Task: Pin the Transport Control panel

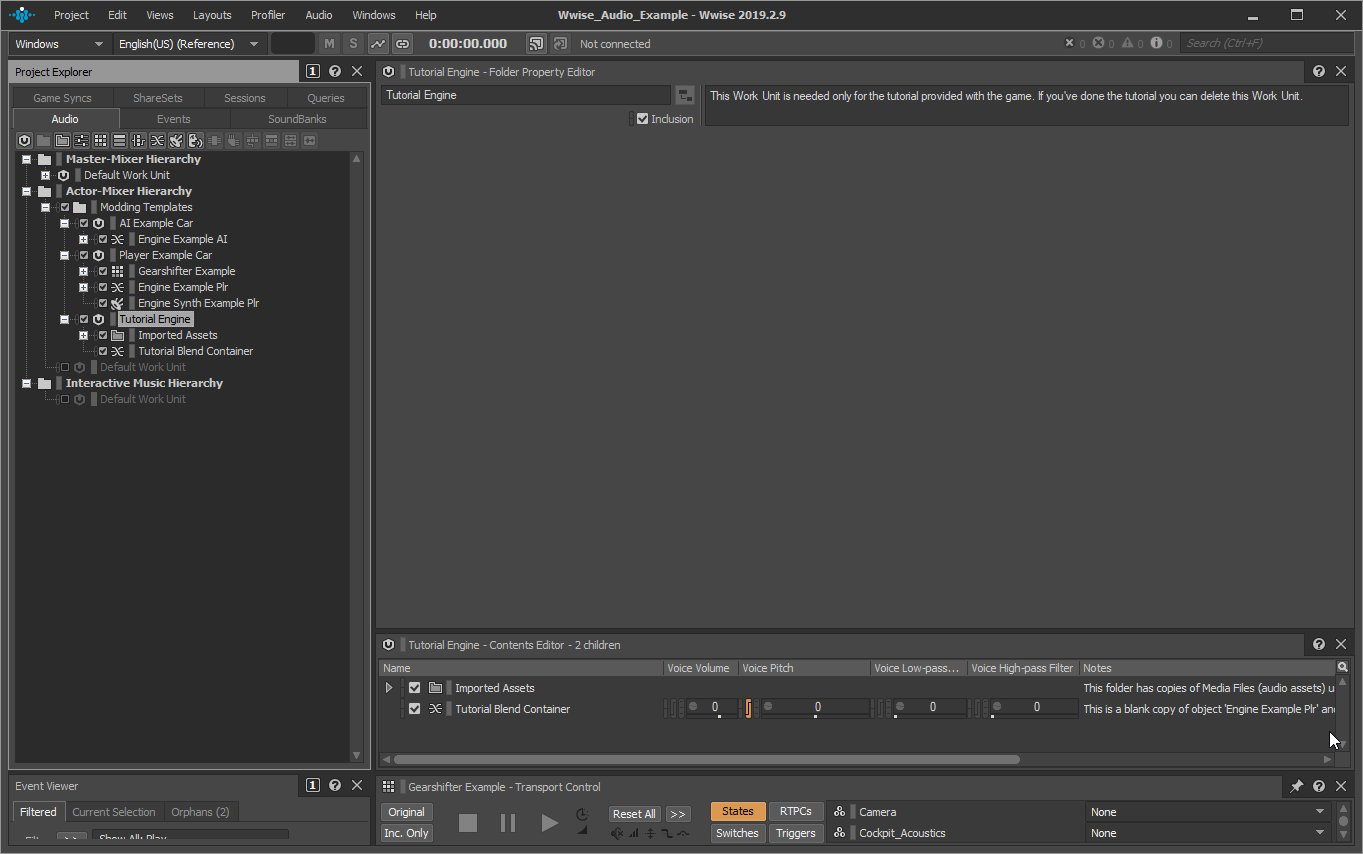Action: coord(1297,786)
